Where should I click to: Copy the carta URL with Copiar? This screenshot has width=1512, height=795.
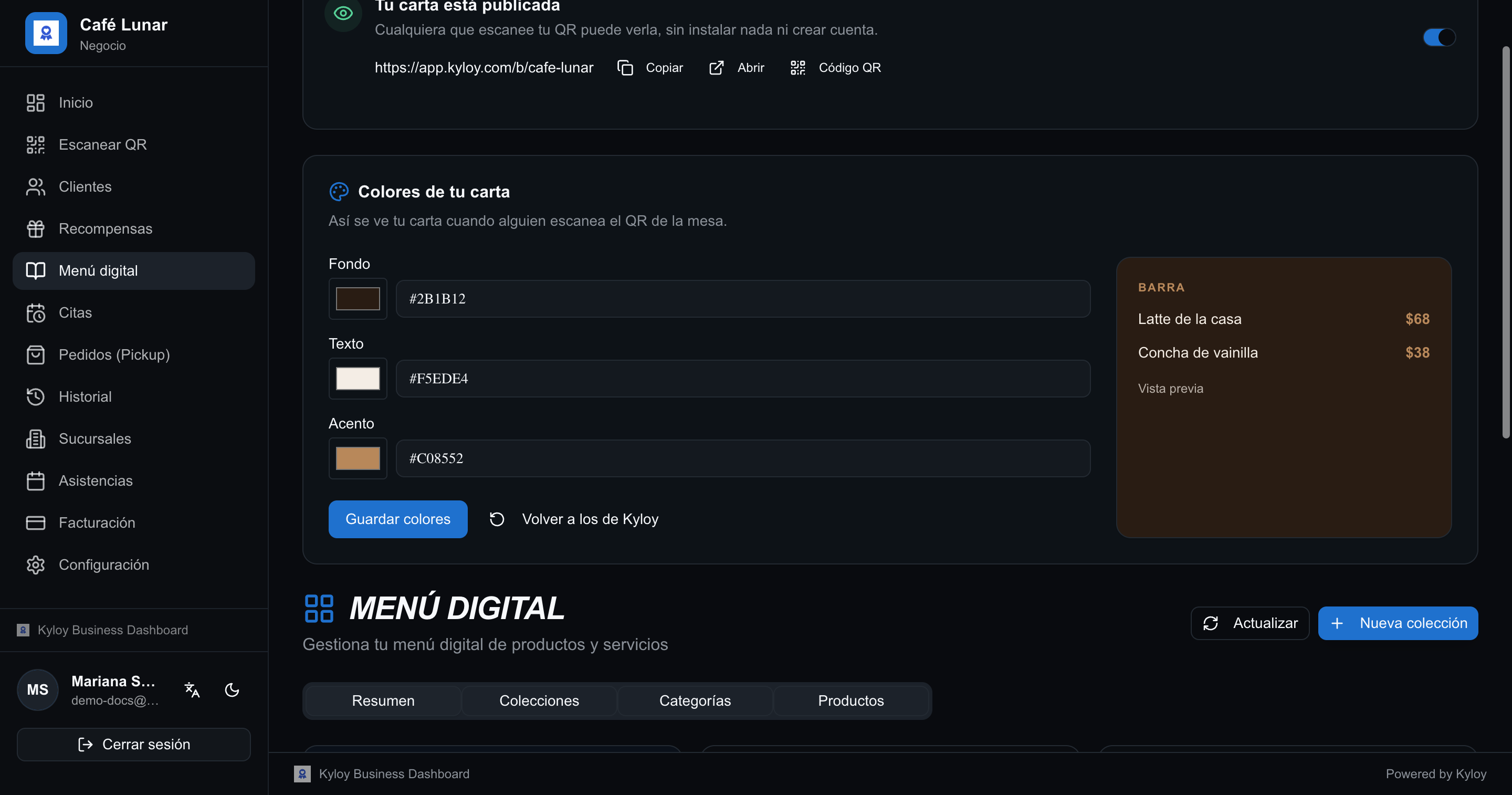650,68
